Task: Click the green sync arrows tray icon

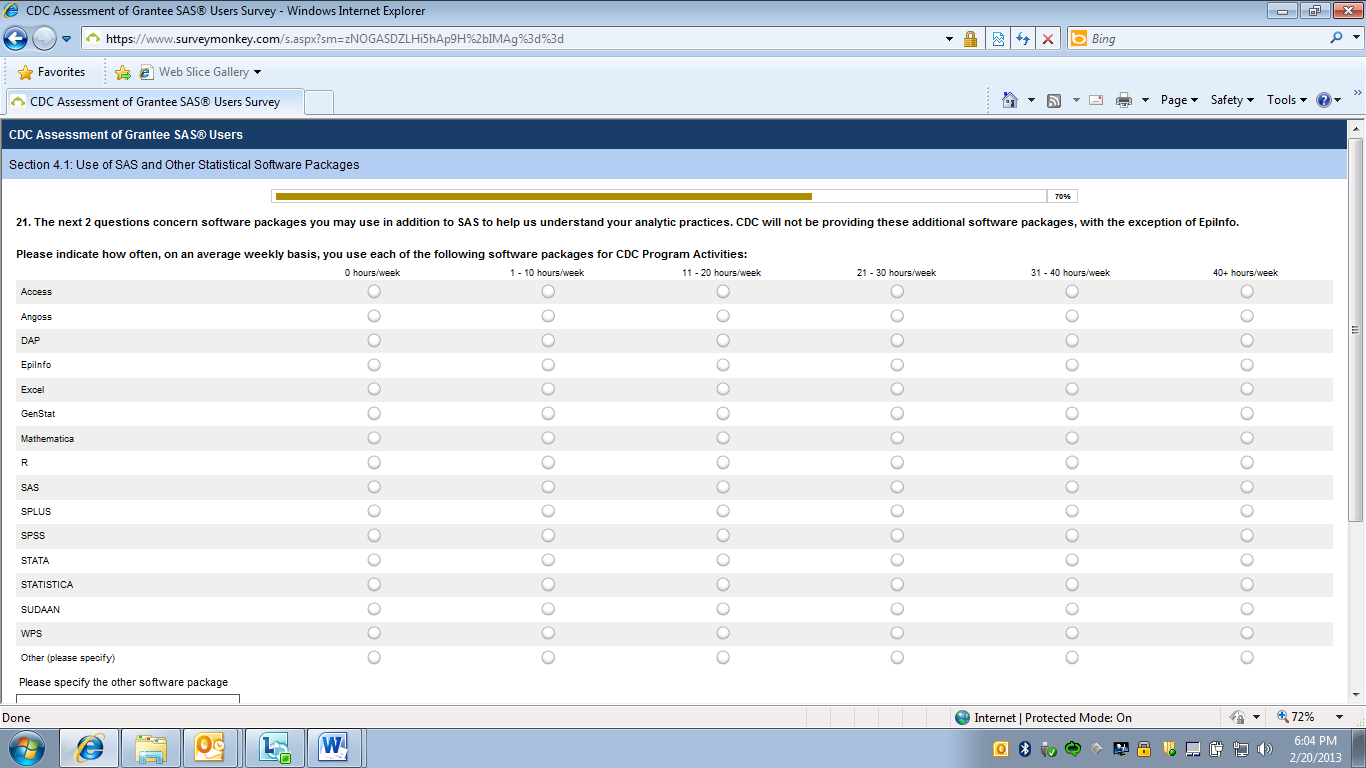Action: tap(1073, 749)
